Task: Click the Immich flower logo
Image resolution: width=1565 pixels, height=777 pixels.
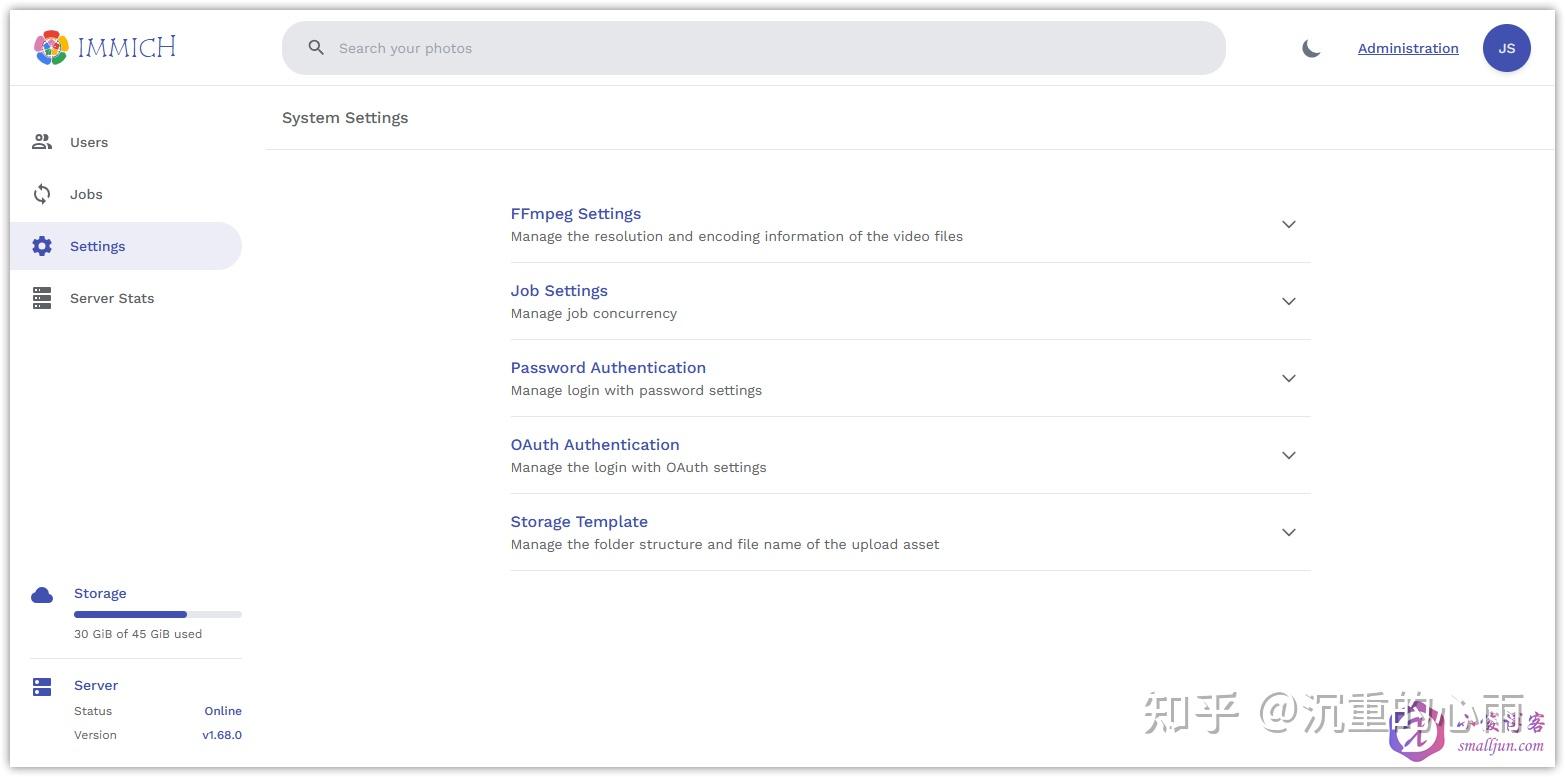Action: pos(51,47)
